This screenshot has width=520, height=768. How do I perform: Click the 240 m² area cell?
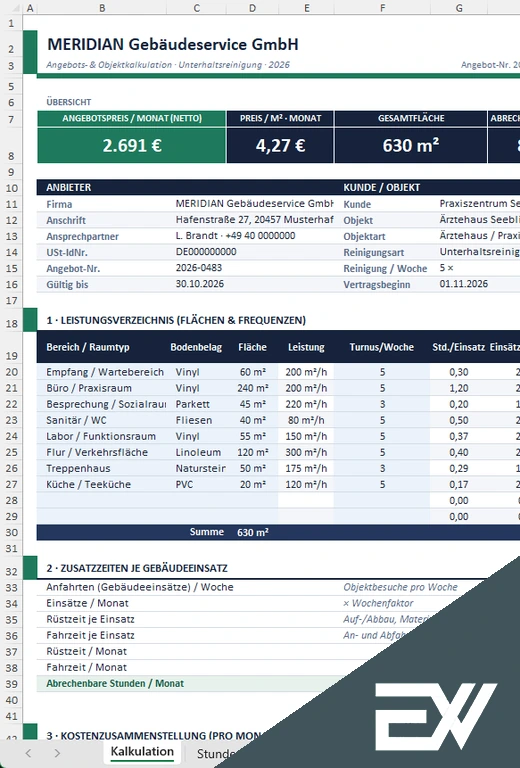(x=253, y=388)
